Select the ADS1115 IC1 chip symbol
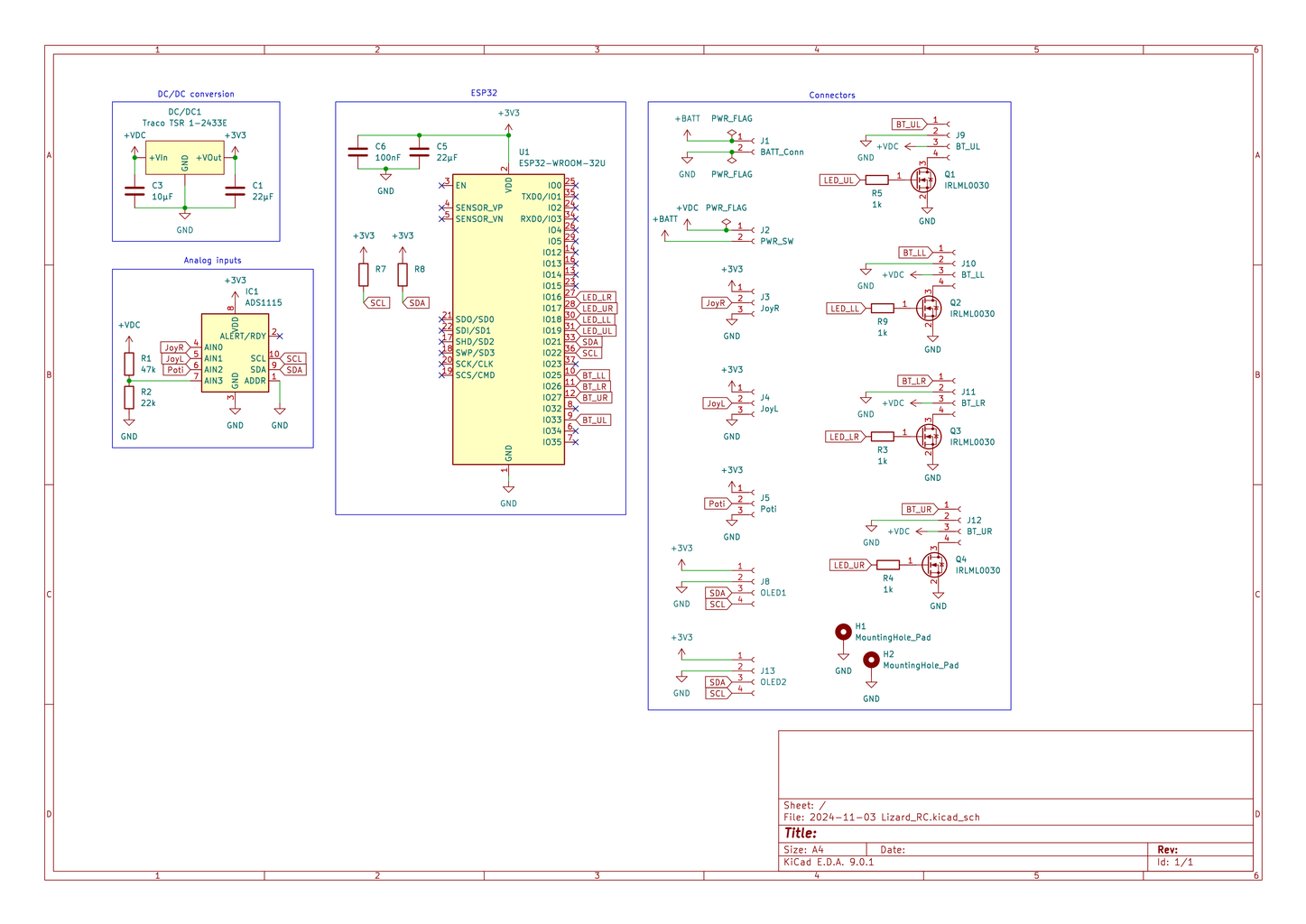Viewport: 1306px width, 924px height. point(235,353)
